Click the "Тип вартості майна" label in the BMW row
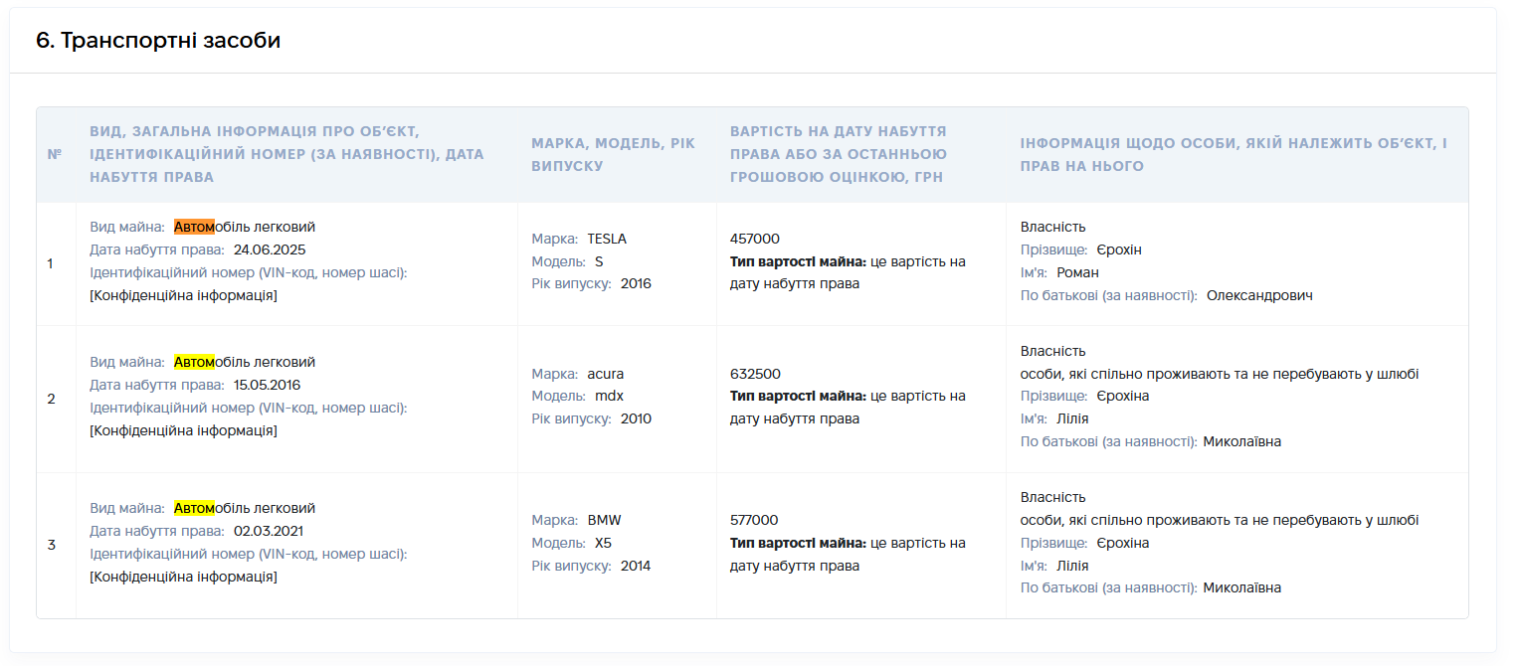 click(x=798, y=543)
